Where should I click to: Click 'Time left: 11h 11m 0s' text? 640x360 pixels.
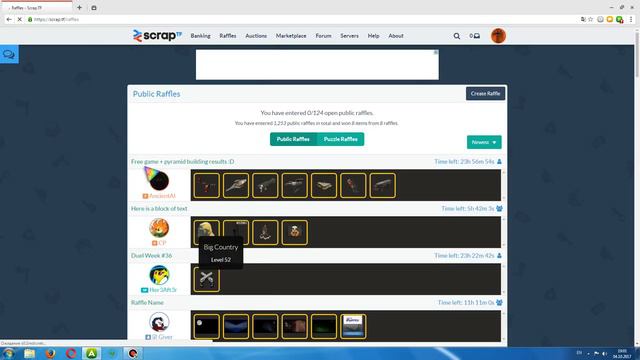click(466, 302)
